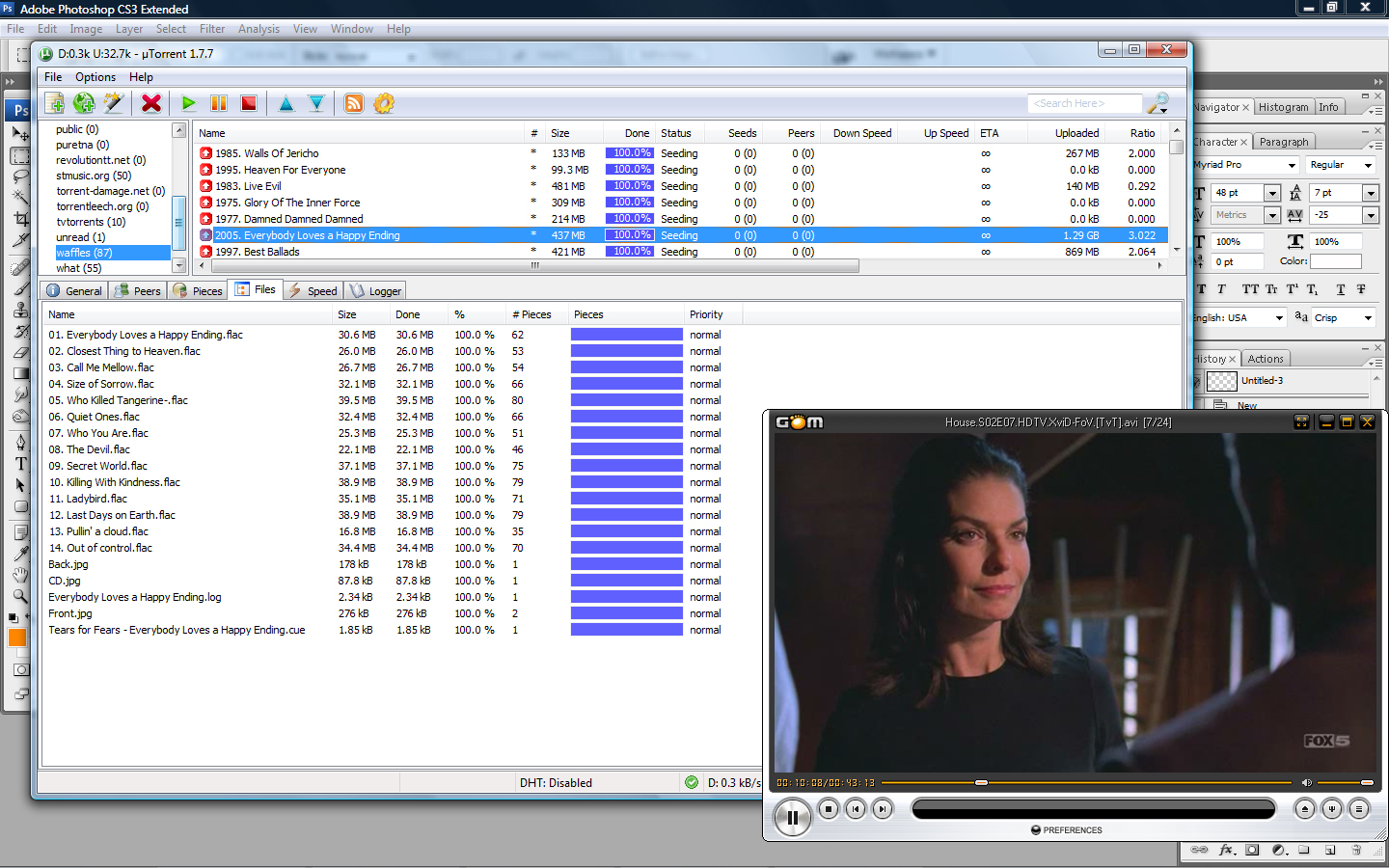Skip to previous track in GOM Player

pos(856,809)
